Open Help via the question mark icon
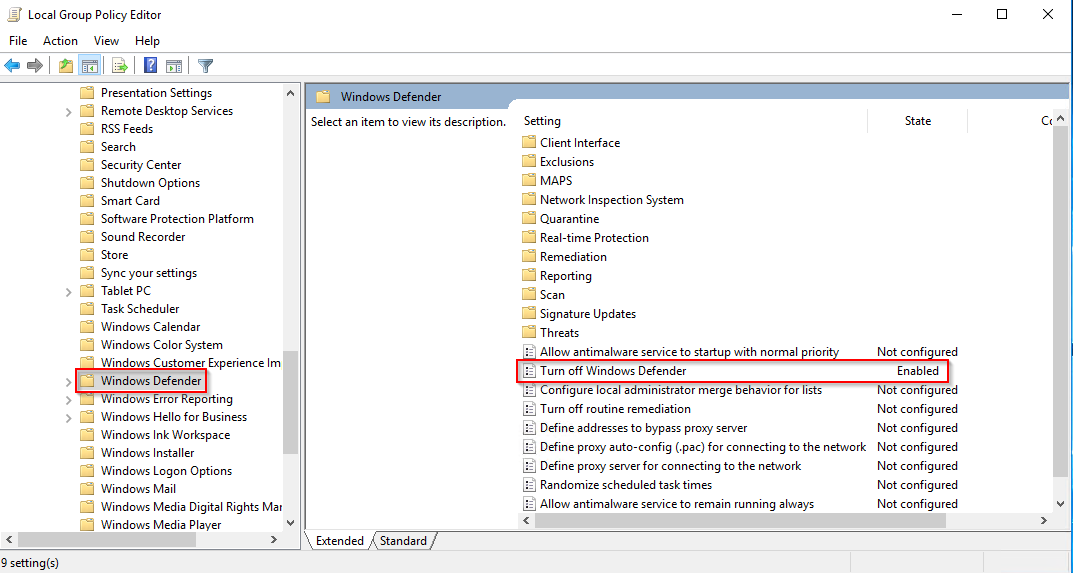 (x=151, y=66)
